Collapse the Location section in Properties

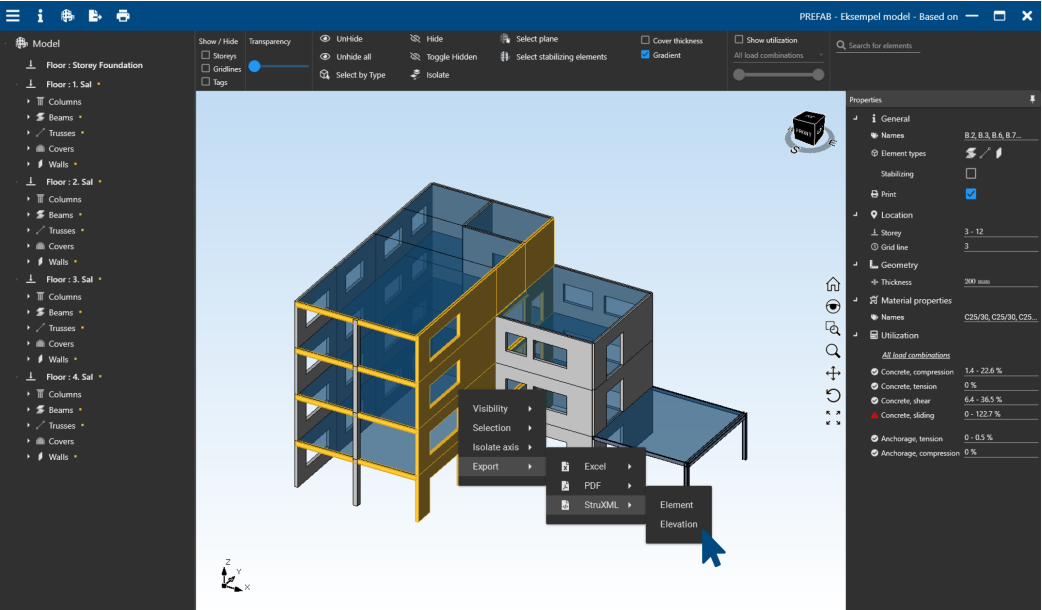(x=856, y=215)
